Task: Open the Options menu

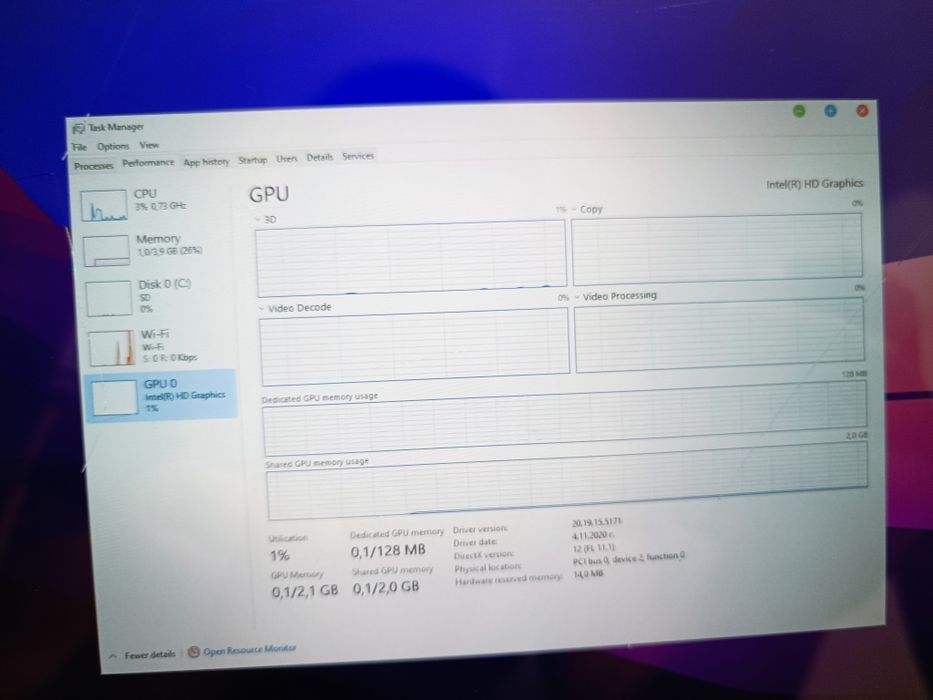Action: (113, 146)
